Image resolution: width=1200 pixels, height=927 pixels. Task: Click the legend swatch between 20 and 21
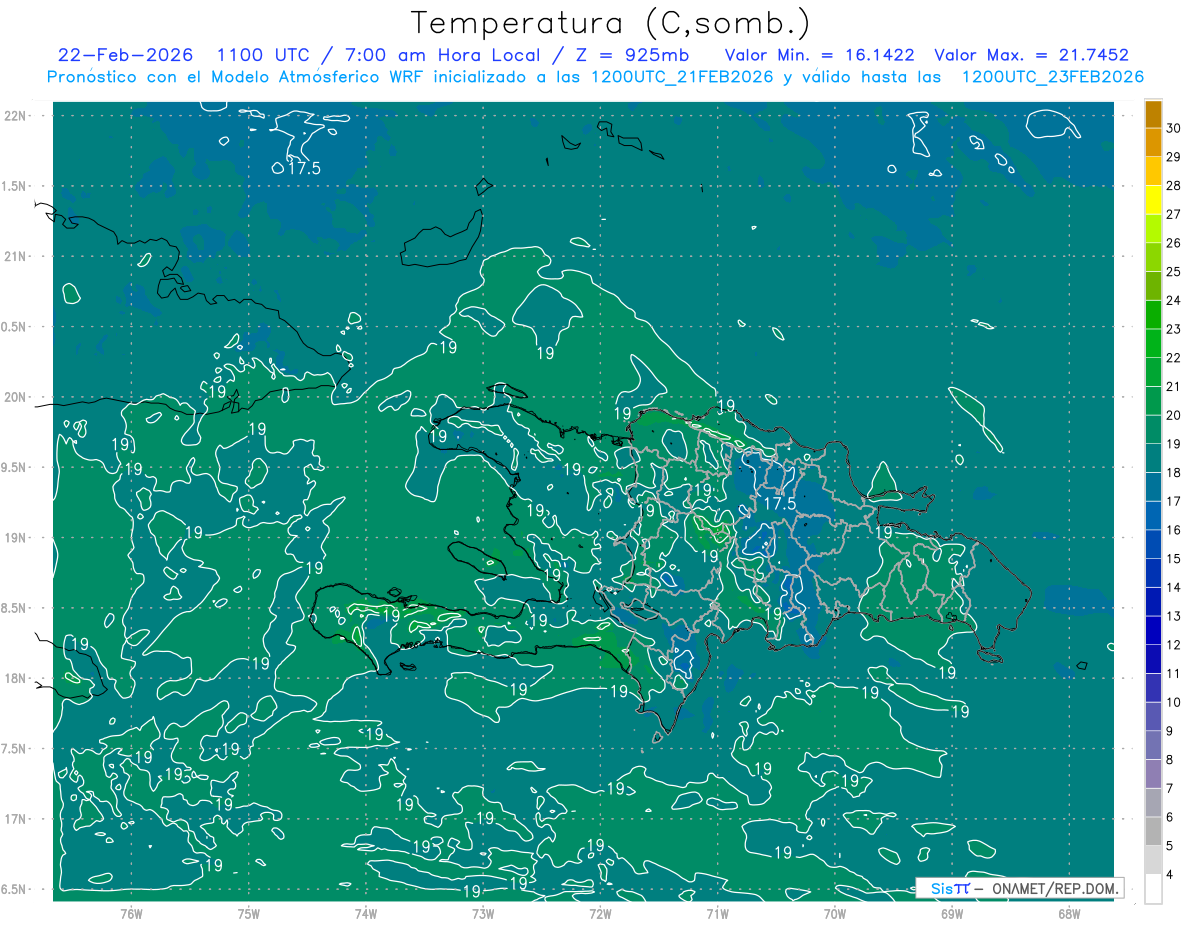coord(1153,401)
